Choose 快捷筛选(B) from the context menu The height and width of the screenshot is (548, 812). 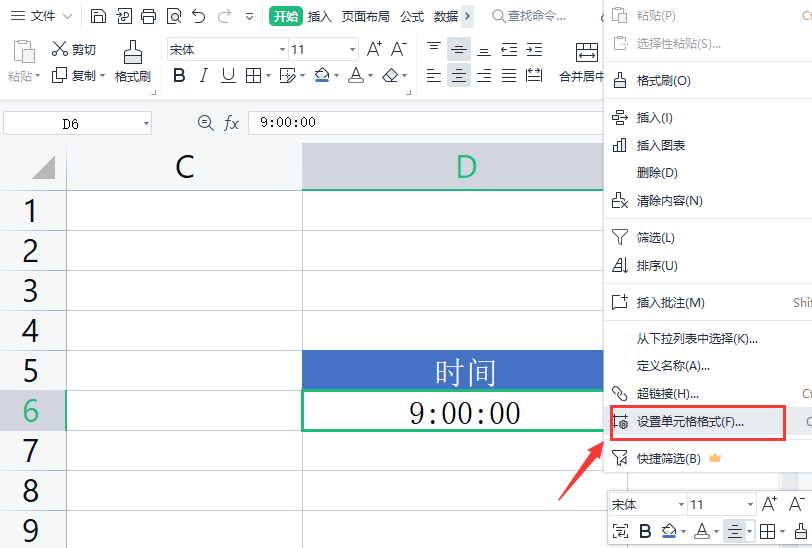click(708, 458)
